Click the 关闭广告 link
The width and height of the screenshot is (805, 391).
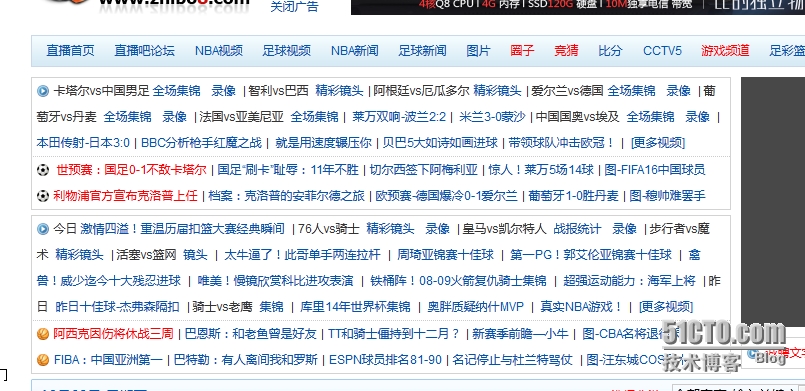pos(295,7)
